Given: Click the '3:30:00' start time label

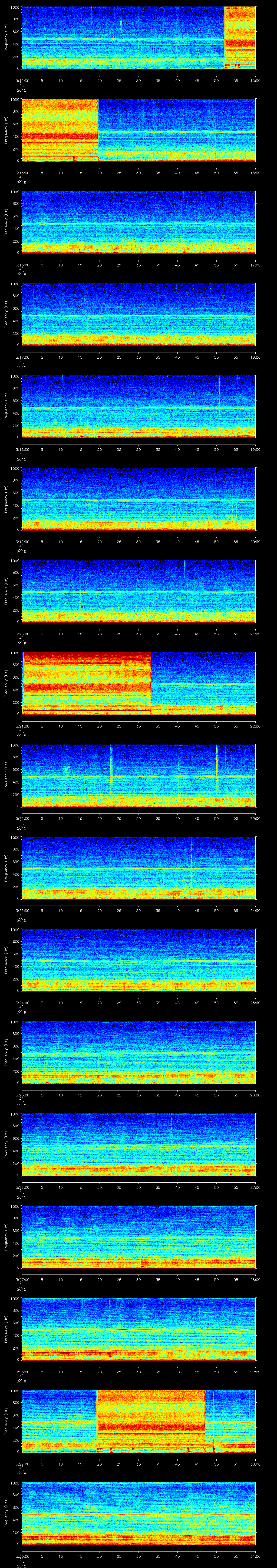Looking at the screenshot, I should tap(22, 1556).
